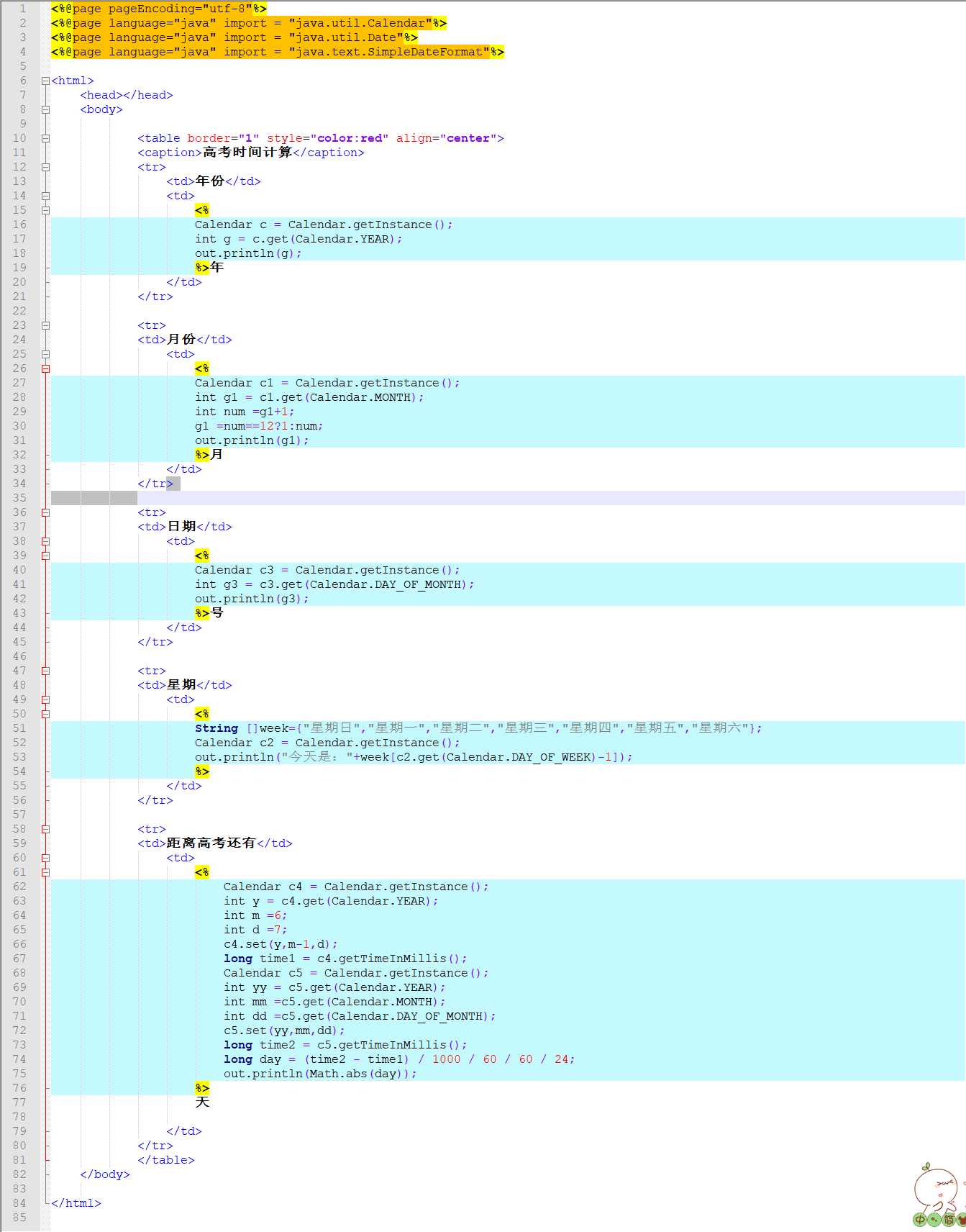Viewport: 966px width, 1232px height.
Task: Click the 日期 table cell text
Action: click(181, 527)
